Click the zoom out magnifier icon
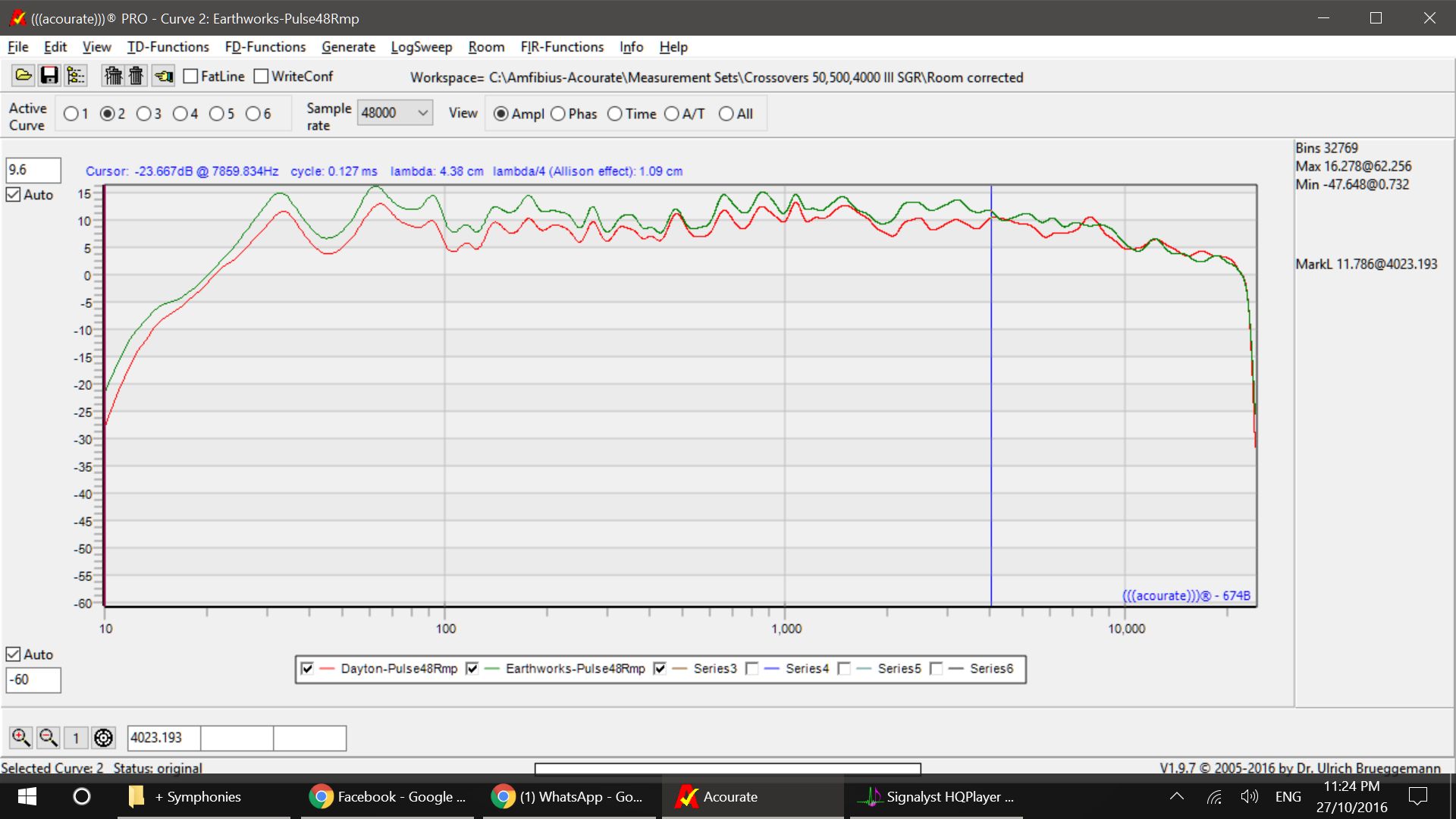This screenshot has width=1456, height=819. [48, 737]
